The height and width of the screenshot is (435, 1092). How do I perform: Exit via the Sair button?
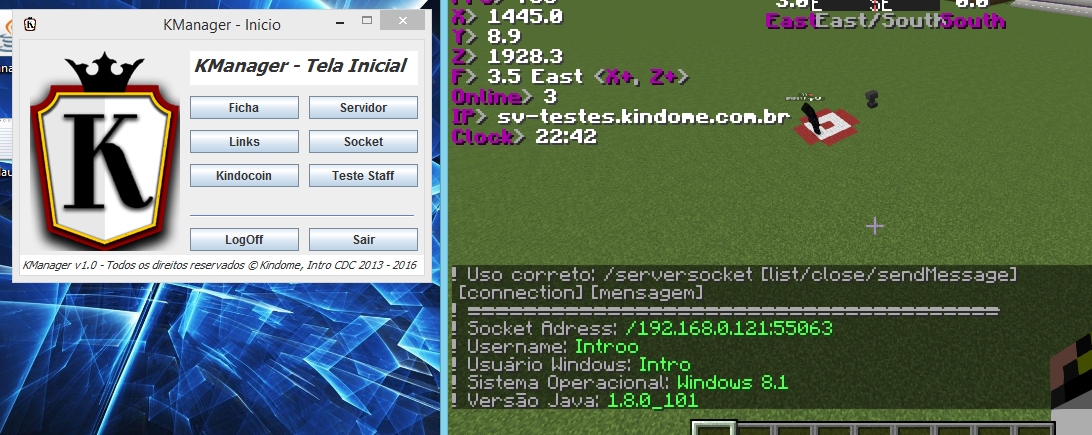point(363,239)
